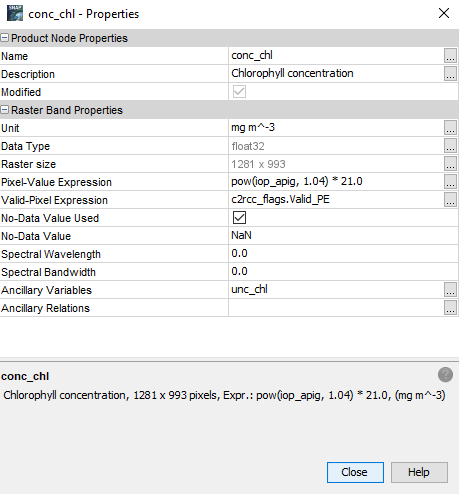Edit the No-Data Value NaN field

[x=343, y=236]
